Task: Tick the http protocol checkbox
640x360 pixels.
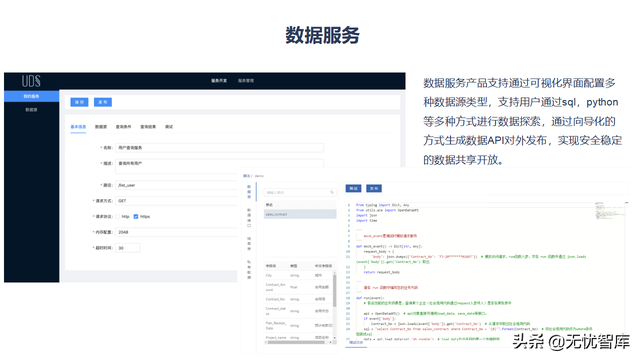Action: (118, 217)
